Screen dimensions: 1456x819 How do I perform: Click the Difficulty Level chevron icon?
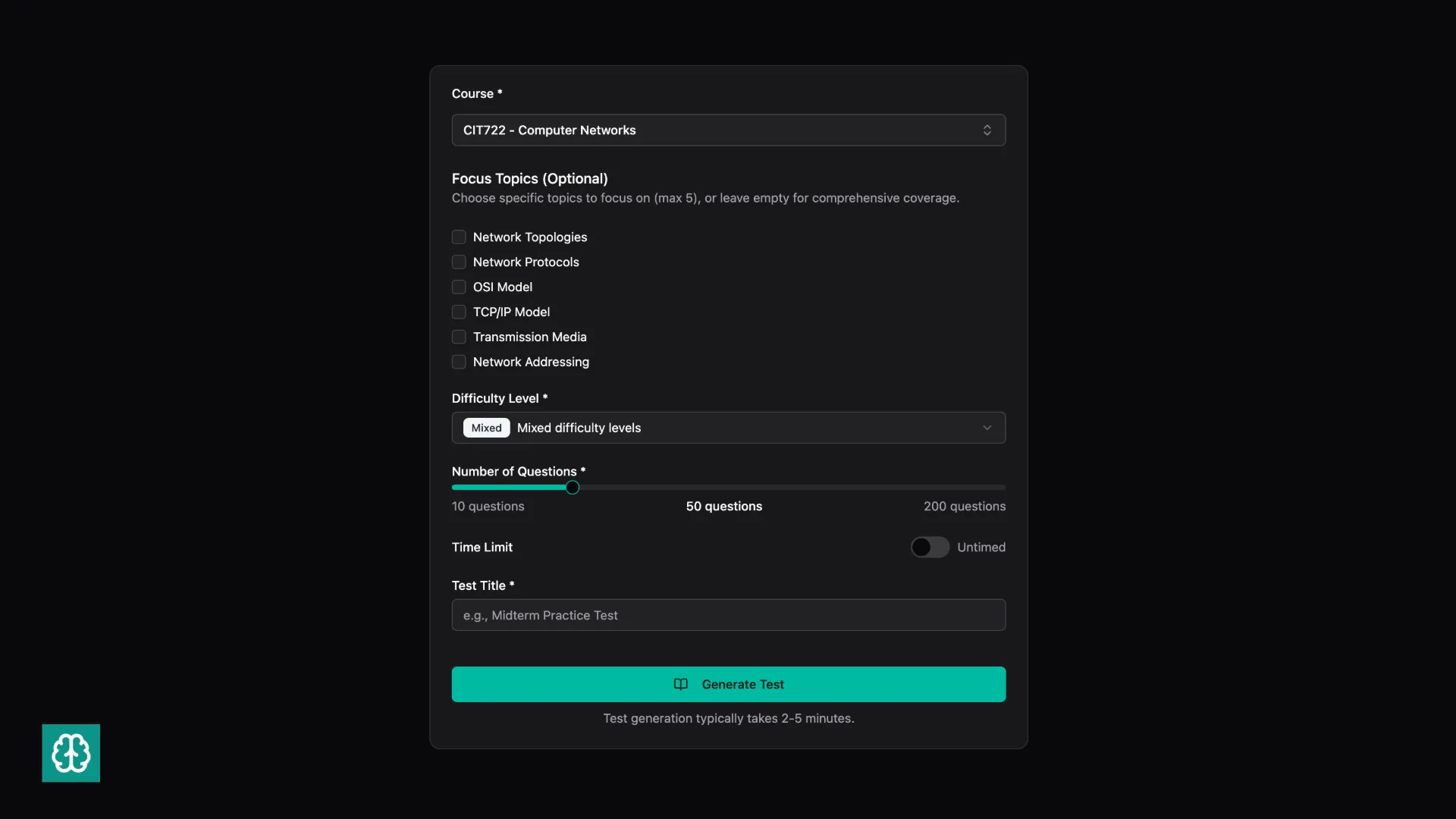point(987,428)
